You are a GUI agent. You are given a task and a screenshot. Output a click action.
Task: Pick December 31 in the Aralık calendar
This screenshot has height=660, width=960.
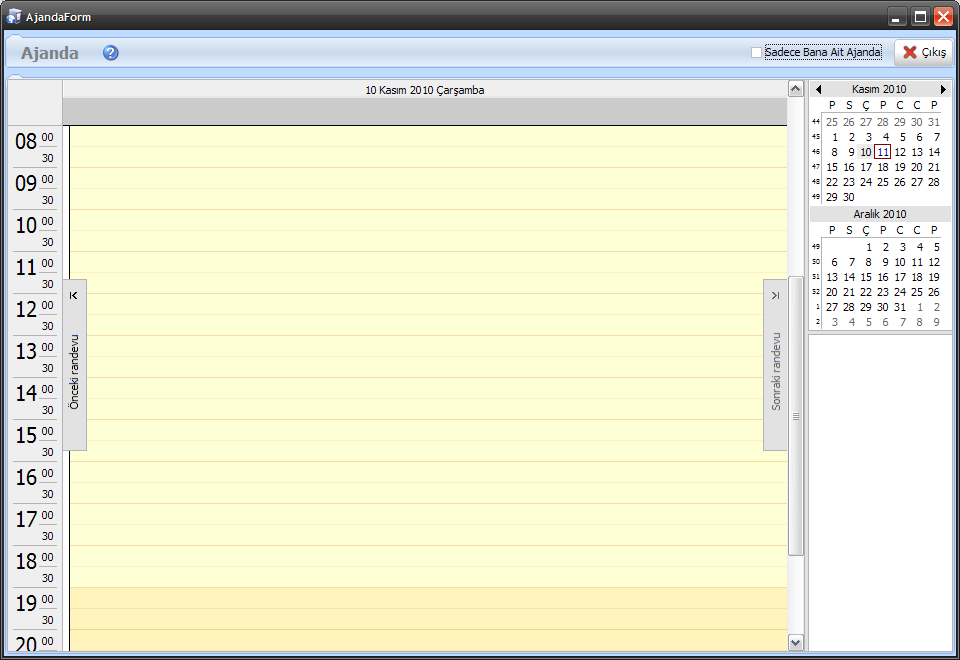pyautogui.click(x=899, y=307)
